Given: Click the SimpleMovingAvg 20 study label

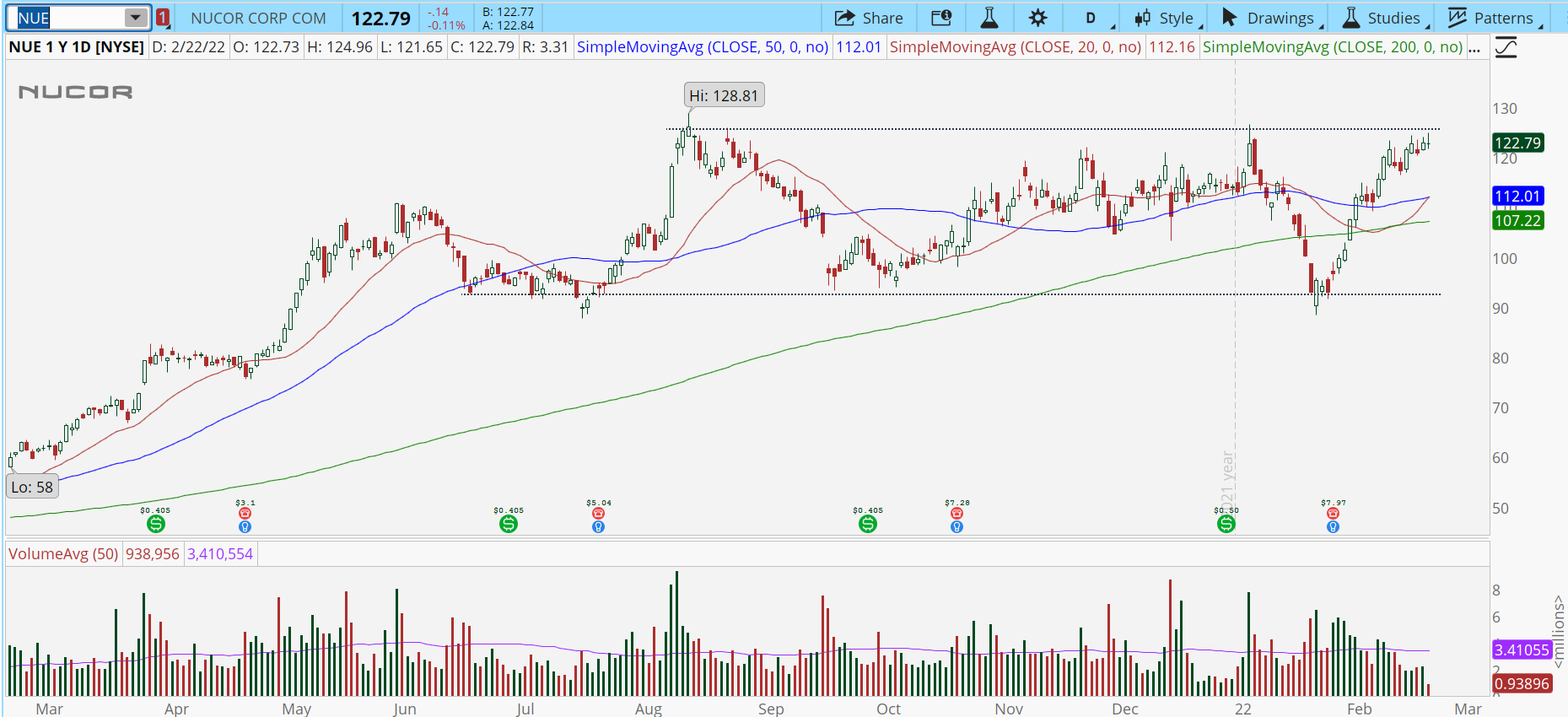Looking at the screenshot, I should click(1015, 47).
